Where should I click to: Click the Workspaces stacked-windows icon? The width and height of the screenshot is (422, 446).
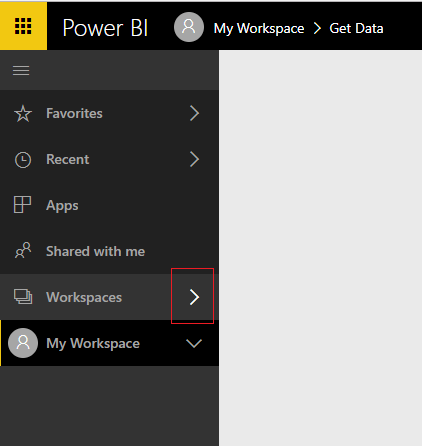tap(23, 297)
